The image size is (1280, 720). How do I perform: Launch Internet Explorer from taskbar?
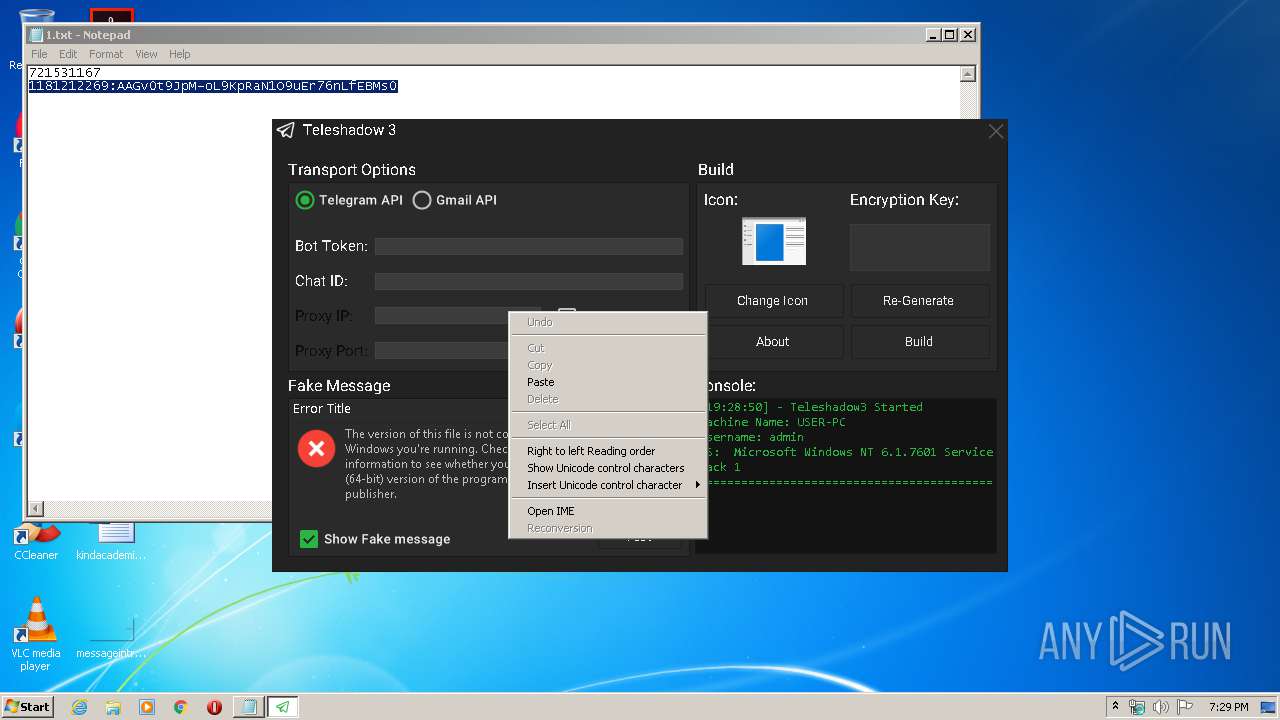pos(79,707)
